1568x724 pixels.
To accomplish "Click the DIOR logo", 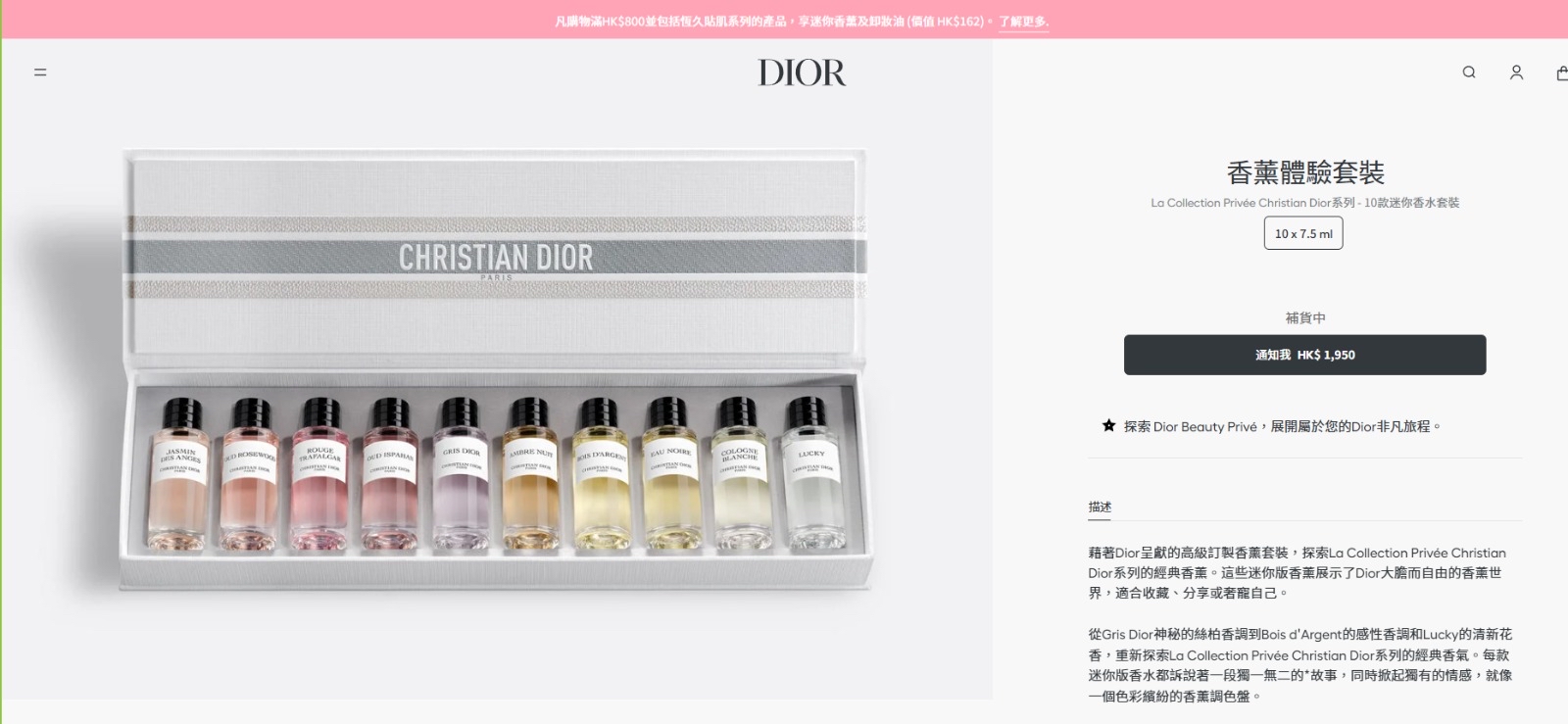I will point(802,72).
